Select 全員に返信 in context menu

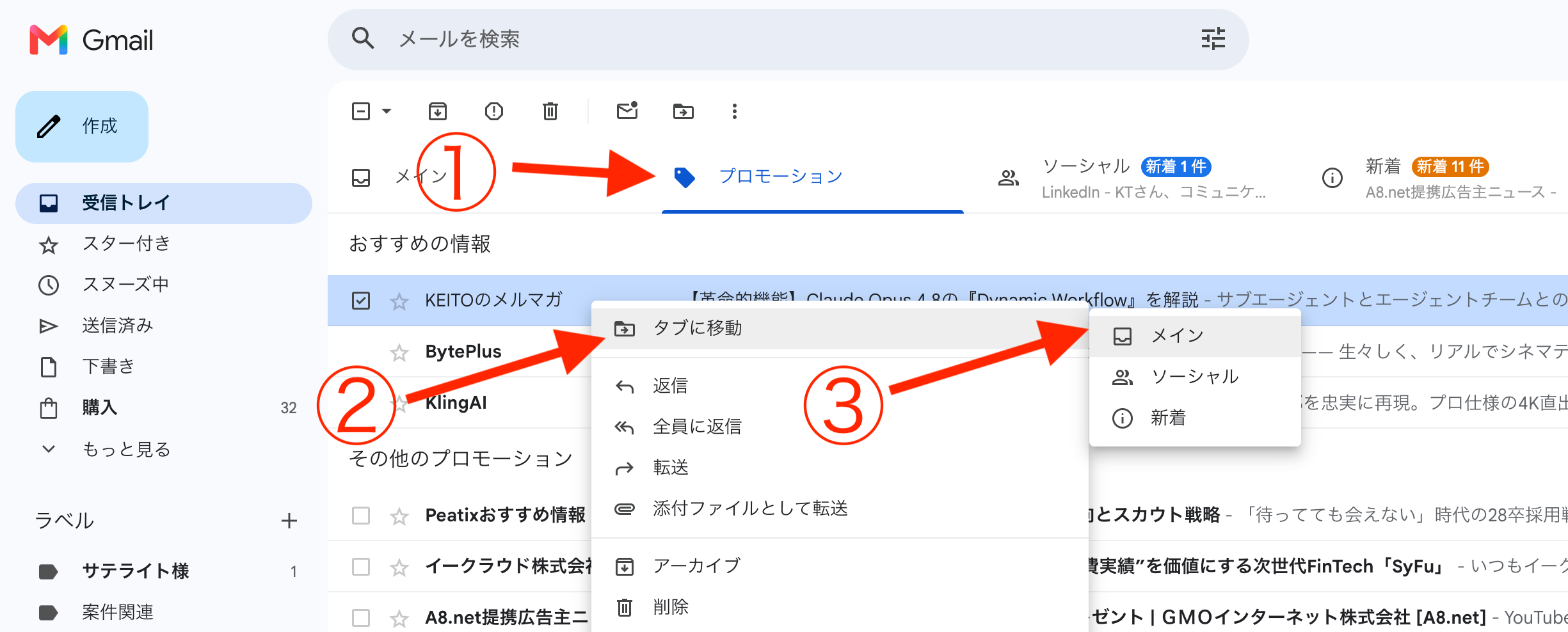point(840,427)
